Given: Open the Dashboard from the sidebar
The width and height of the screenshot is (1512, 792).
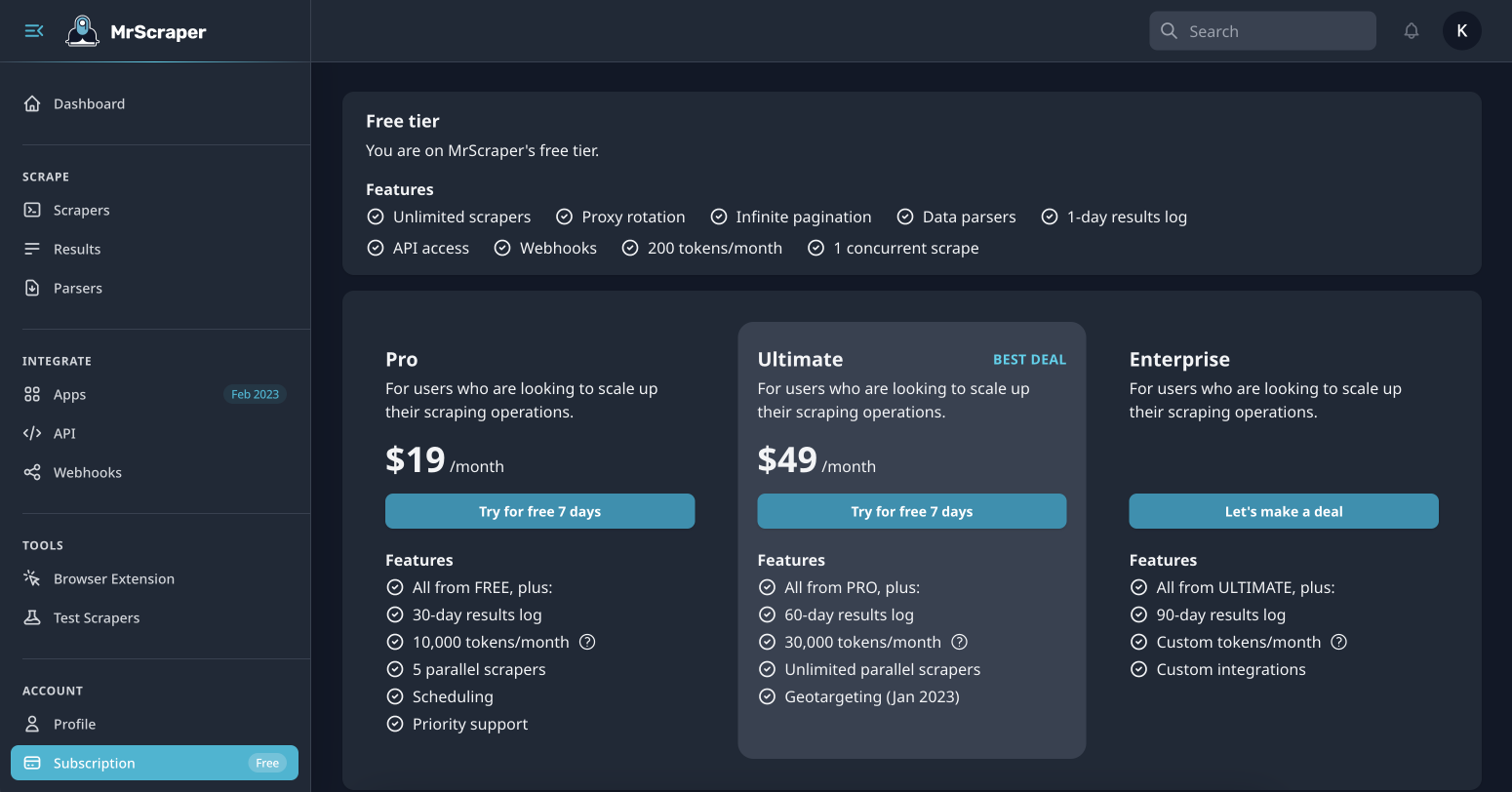Looking at the screenshot, I should click(89, 103).
